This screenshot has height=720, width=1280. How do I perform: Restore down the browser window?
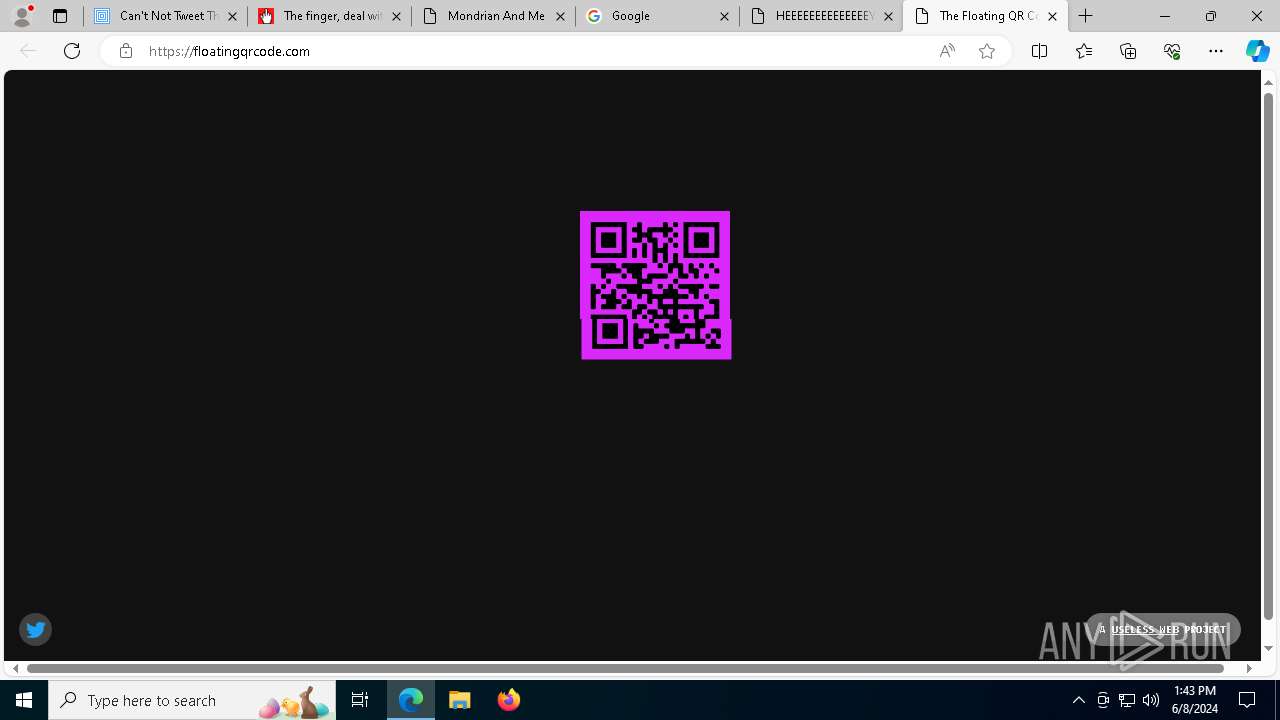[x=1211, y=16]
